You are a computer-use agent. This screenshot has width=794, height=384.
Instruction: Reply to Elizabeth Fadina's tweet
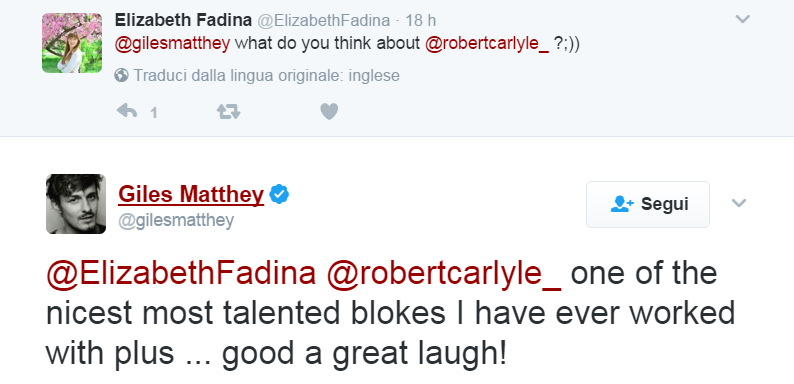pos(127,111)
